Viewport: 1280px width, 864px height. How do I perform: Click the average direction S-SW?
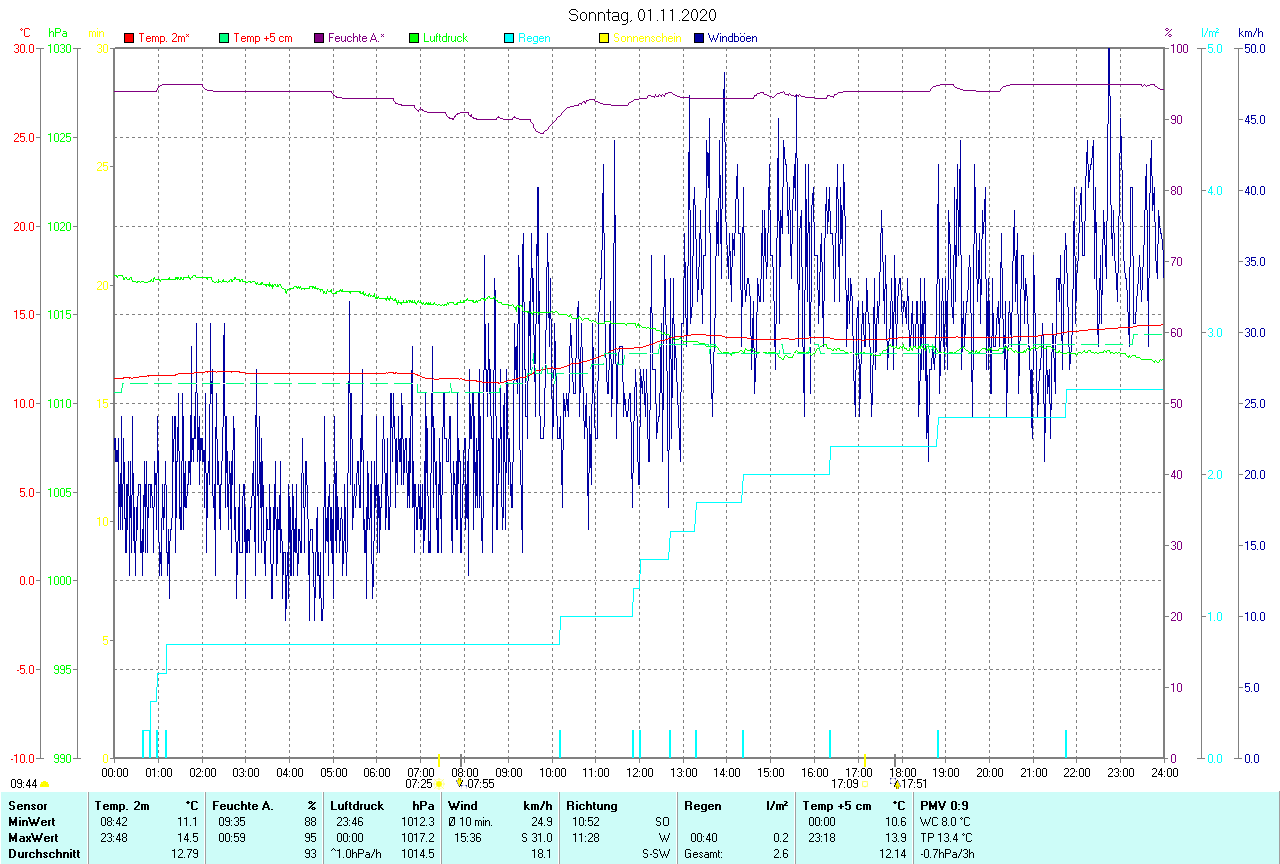pos(657,854)
